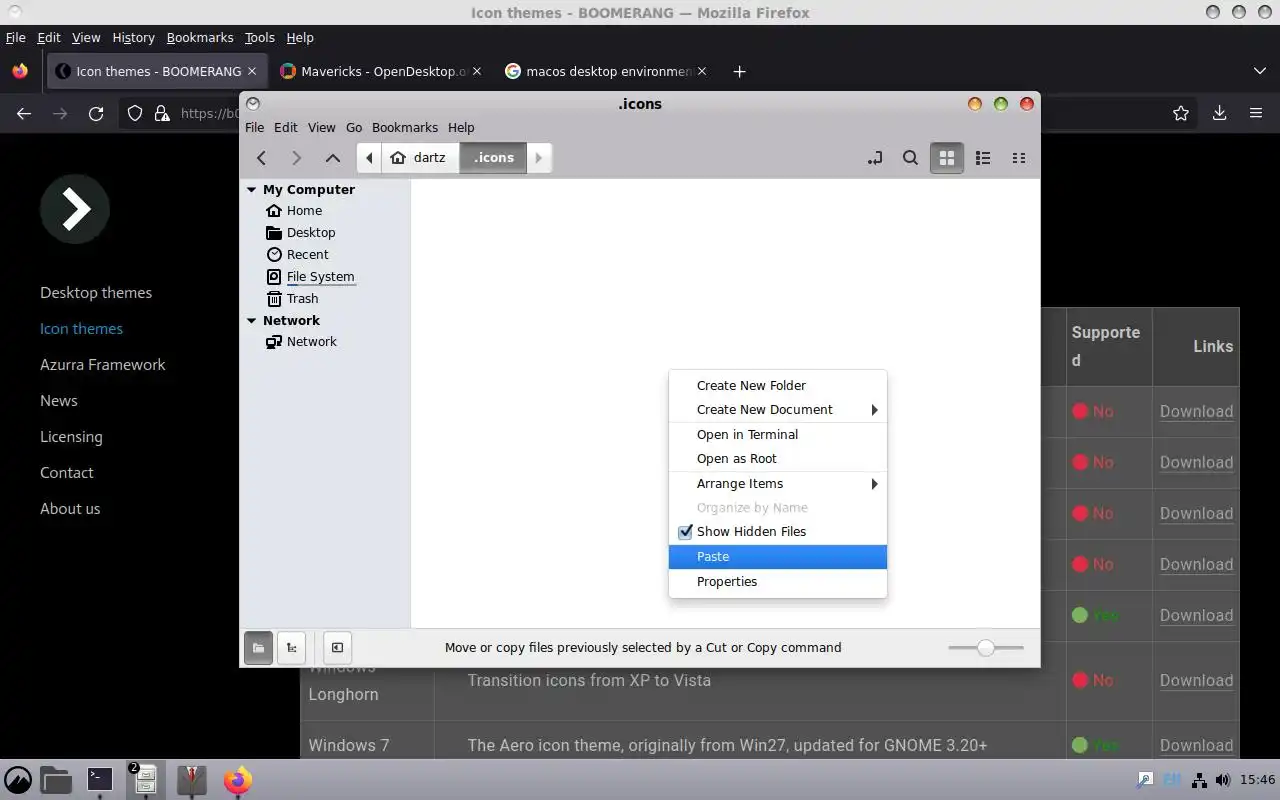Open the taskbar start menu icon

(18, 780)
